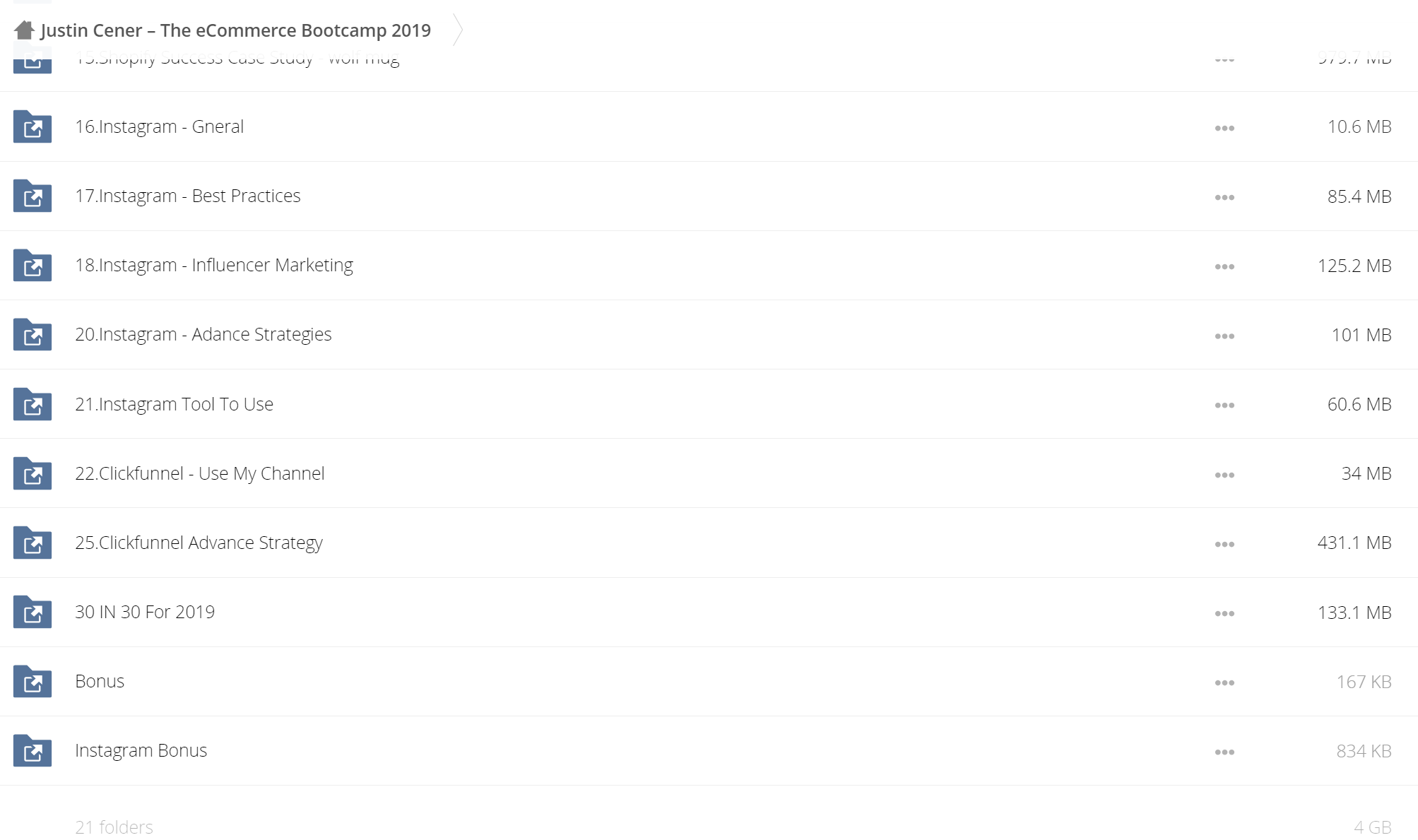Click folder icon for 17.Instagram - Best Practices
1418x840 pixels.
pyautogui.click(x=33, y=196)
